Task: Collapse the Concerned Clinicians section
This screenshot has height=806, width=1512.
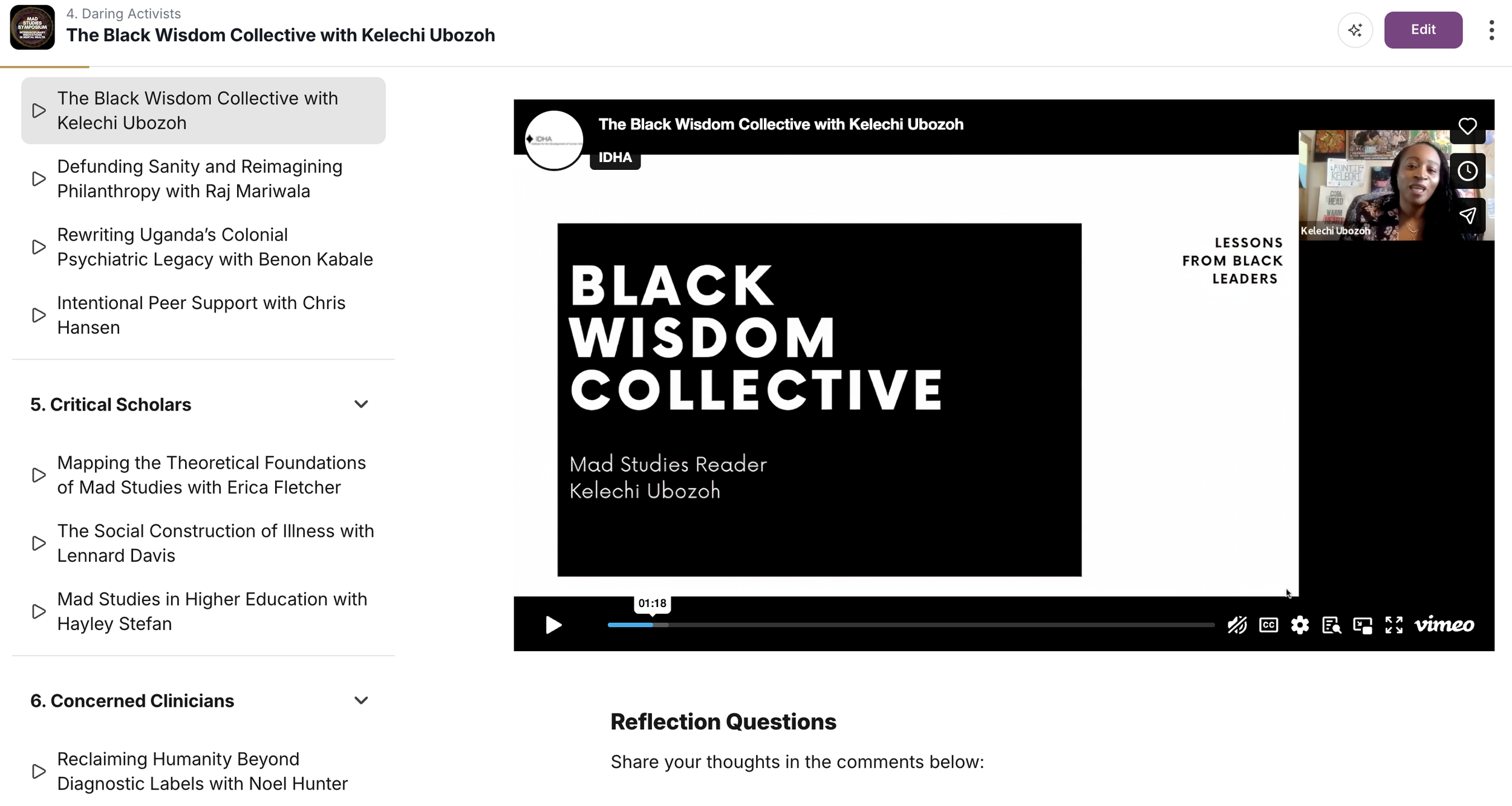Action: pos(361,700)
